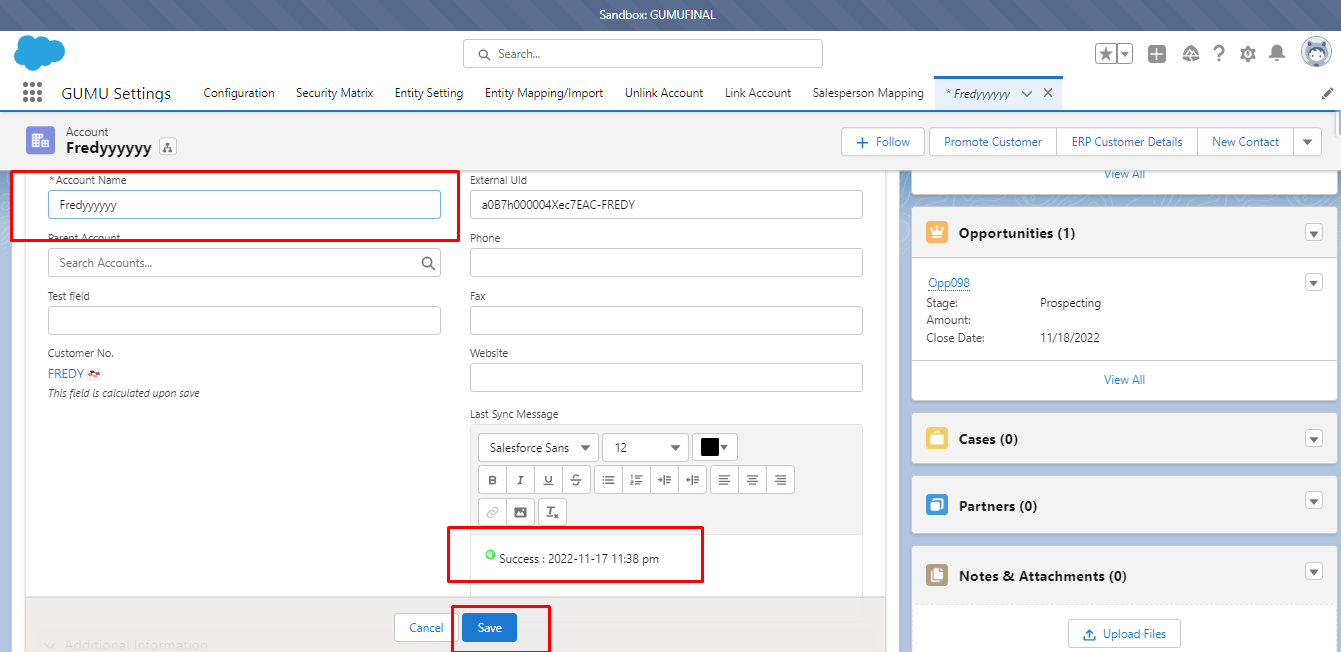1341x652 pixels.
Task: Click the Account record icon in the header
Action: click(x=41, y=141)
